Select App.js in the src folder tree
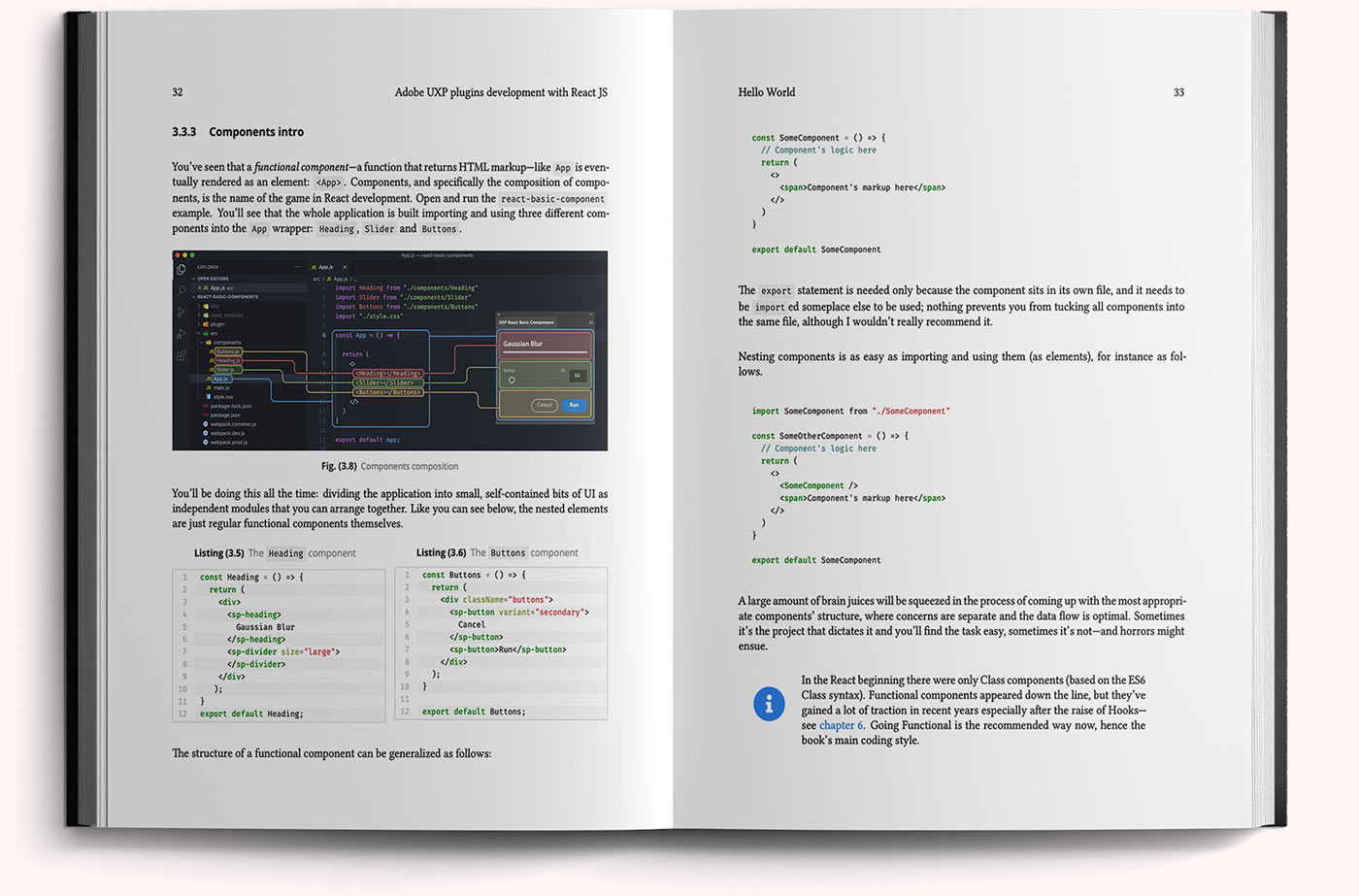The width and height of the screenshot is (1359, 896). [219, 379]
